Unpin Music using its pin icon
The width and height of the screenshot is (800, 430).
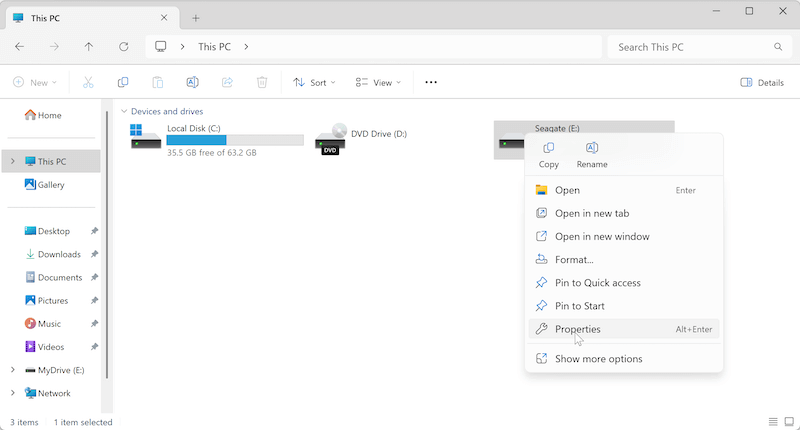(94, 323)
